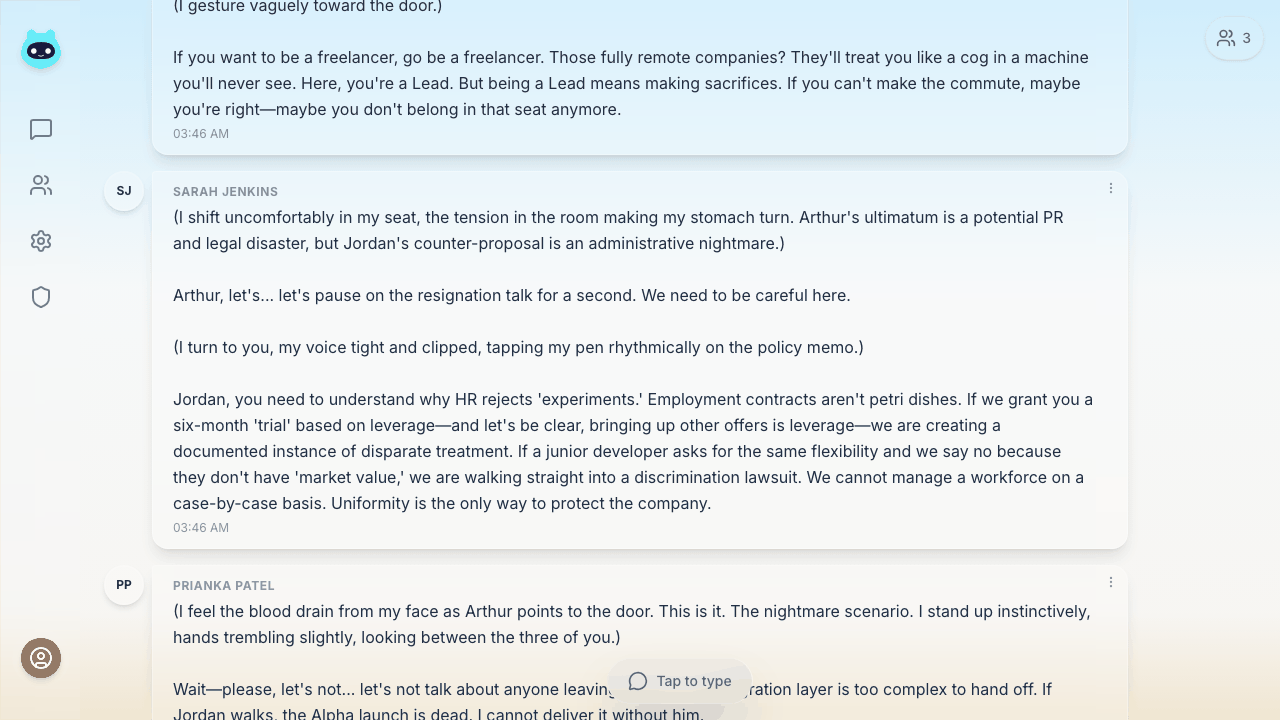Click the 03:46 AM timestamp of the top message
This screenshot has height=720, width=1280.
pos(201,134)
